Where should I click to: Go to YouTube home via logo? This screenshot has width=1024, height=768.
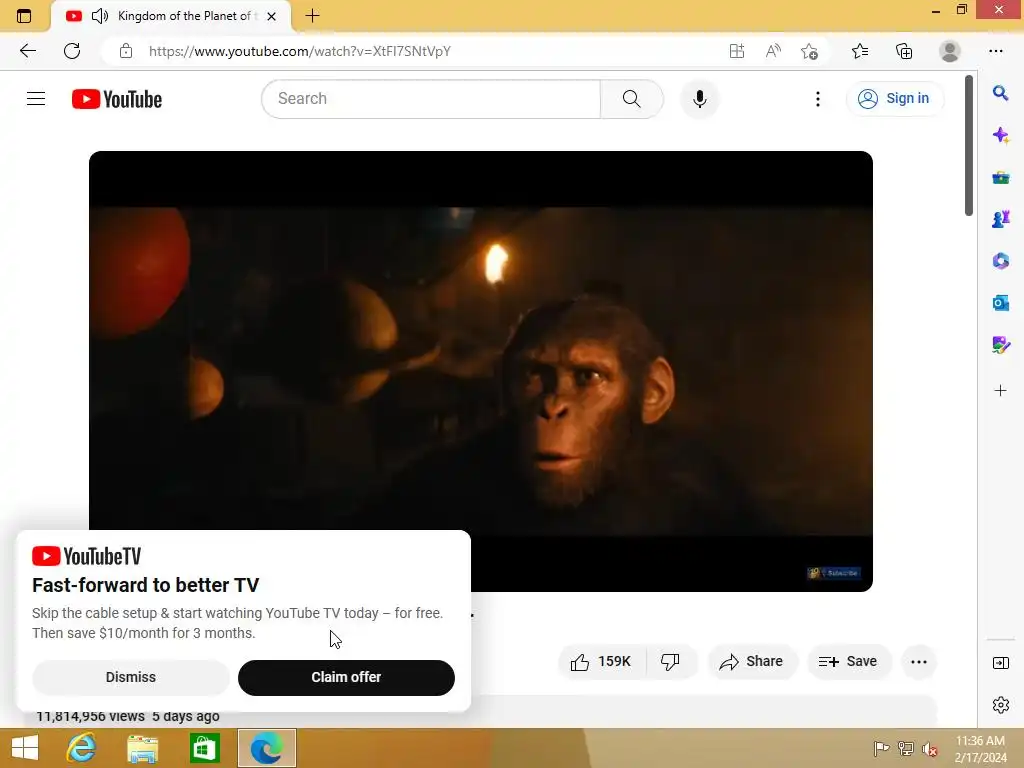117,99
